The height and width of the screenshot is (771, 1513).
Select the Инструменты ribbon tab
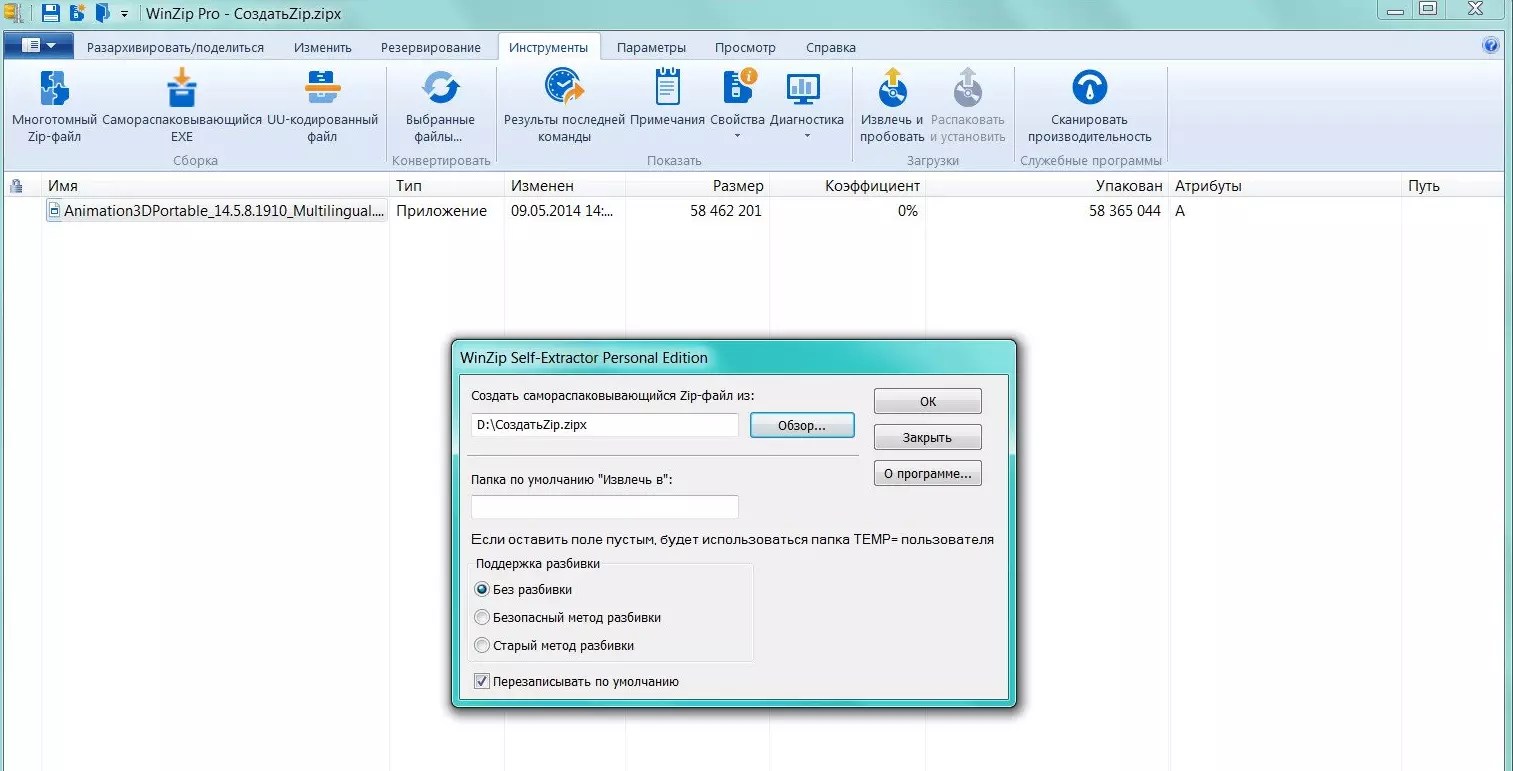548,47
